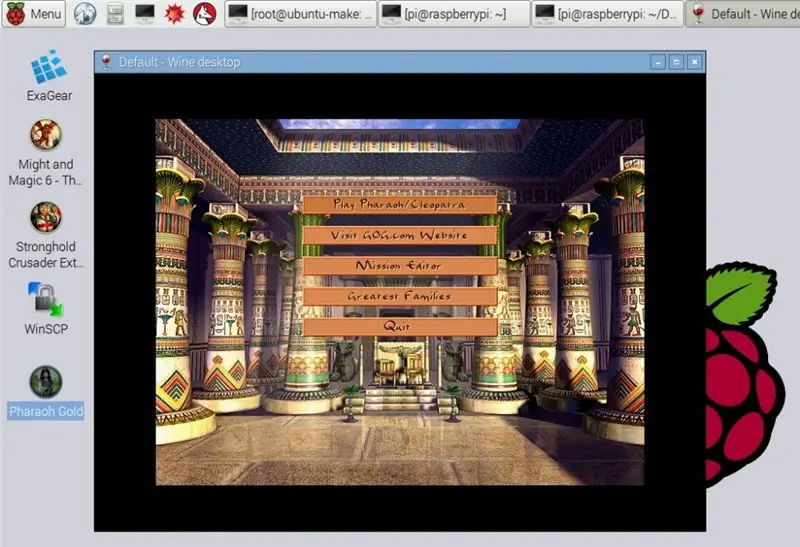Launch the Mathematica red spiky icon

[x=174, y=14]
